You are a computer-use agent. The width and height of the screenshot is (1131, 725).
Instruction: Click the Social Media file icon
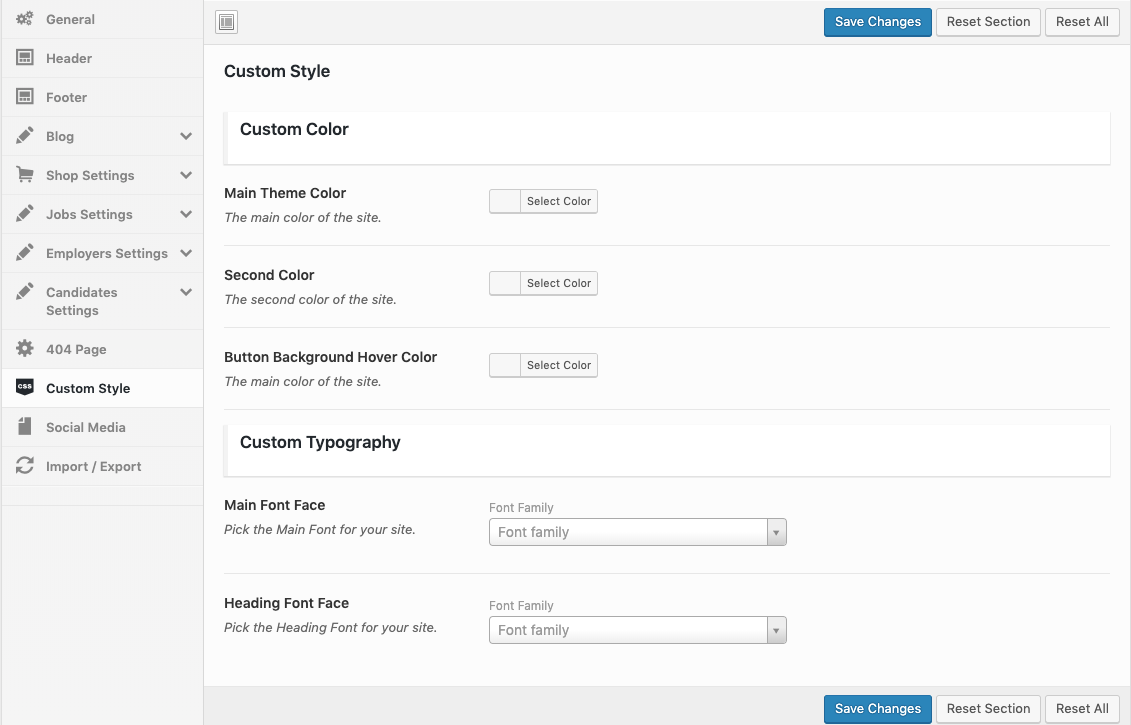tap(25, 427)
